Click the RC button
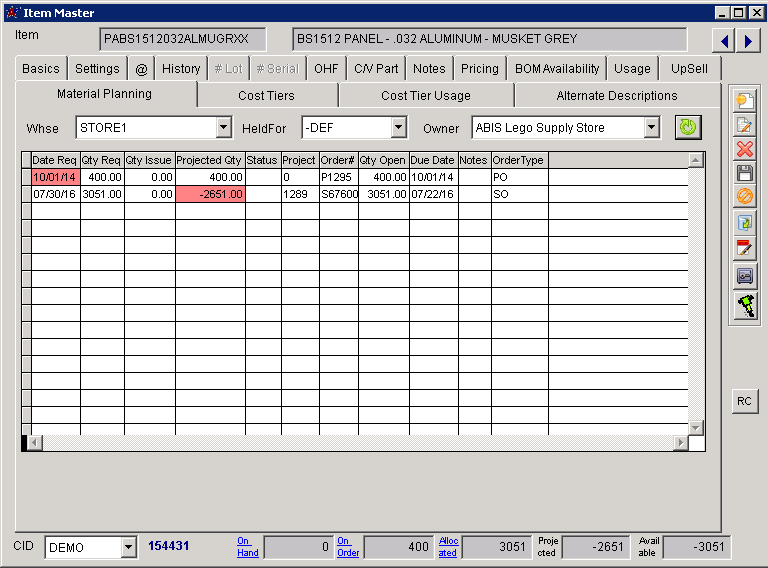Screen dimensions: 768x568 [x=744, y=401]
